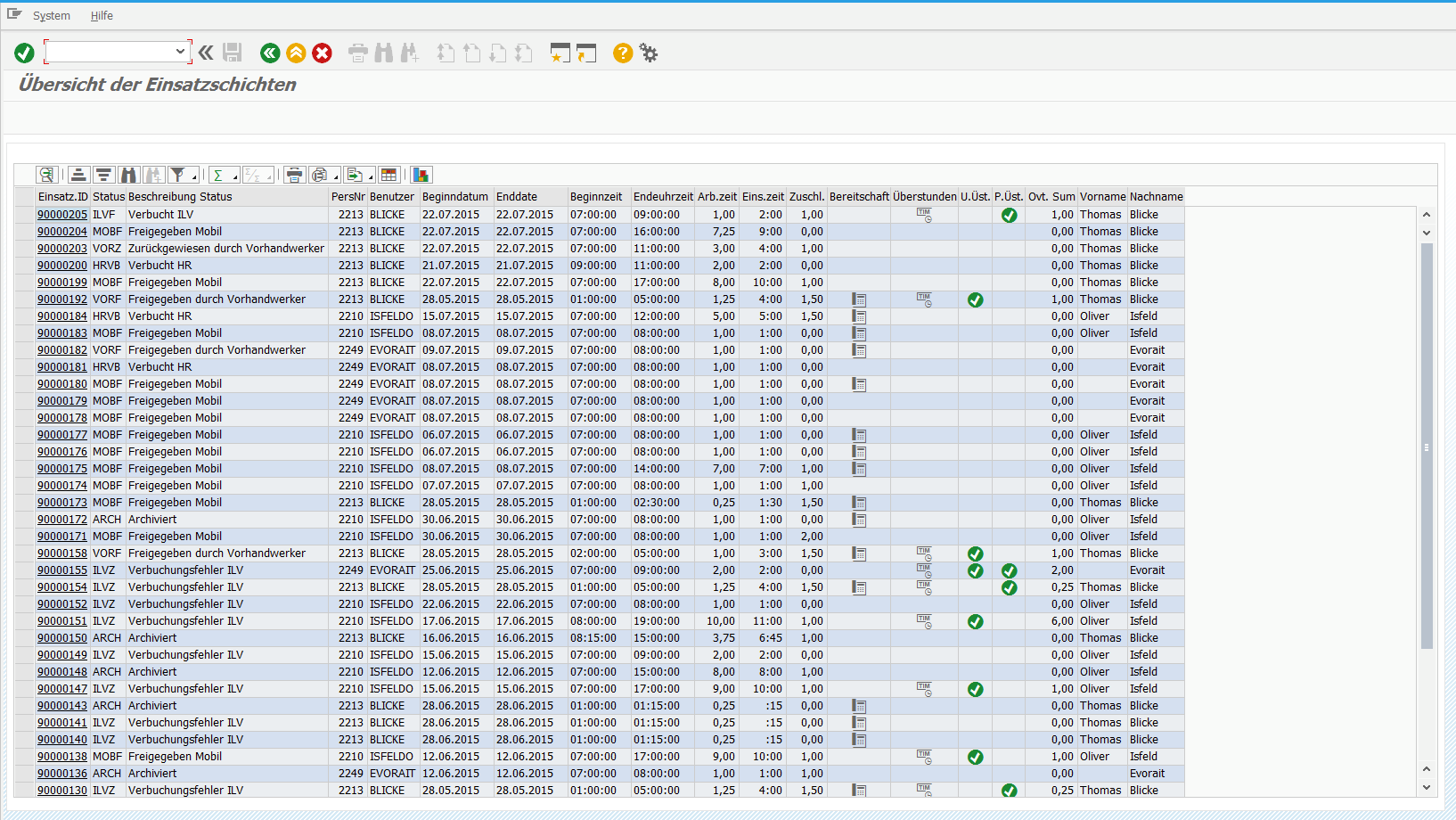Open the Views dropdown in the ALV toolbar
This screenshot has height=820, width=1456.
click(x=335, y=177)
